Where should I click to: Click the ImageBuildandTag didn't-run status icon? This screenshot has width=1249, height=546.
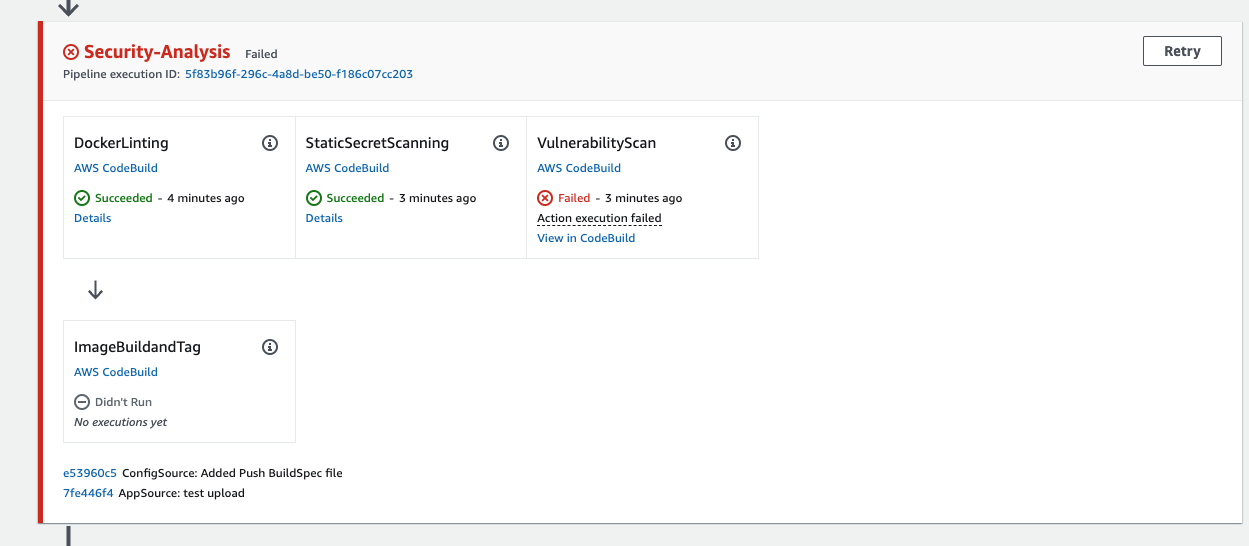tap(82, 402)
